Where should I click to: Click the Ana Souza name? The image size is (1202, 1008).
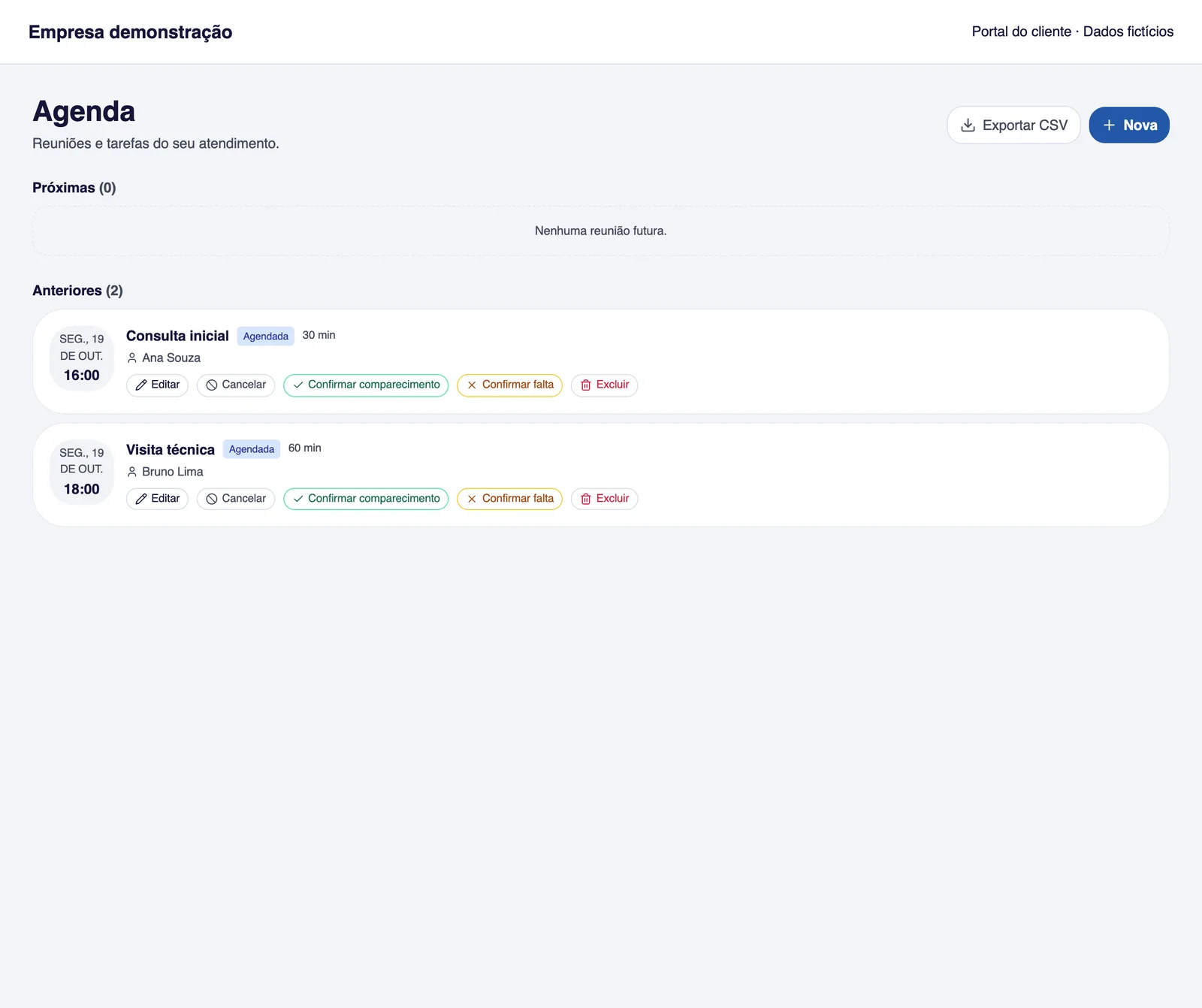click(x=171, y=358)
